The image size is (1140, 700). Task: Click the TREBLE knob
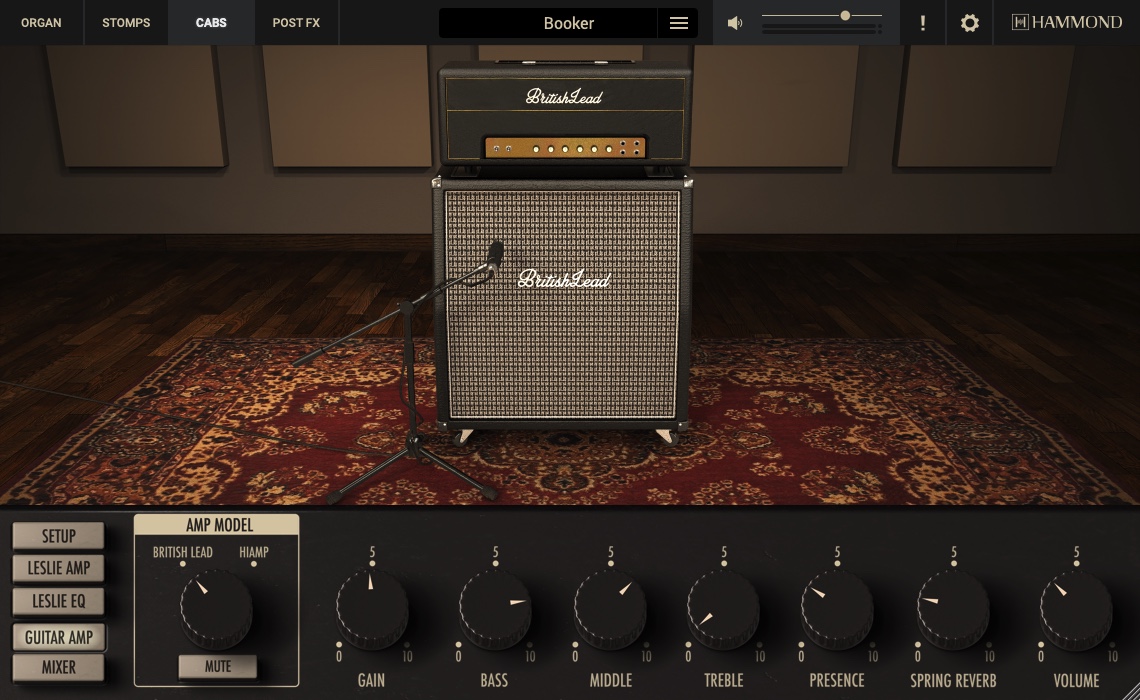click(723, 610)
